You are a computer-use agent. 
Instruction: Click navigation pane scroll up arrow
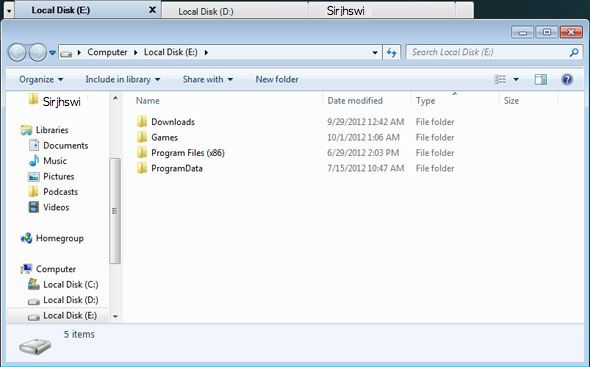(x=116, y=98)
